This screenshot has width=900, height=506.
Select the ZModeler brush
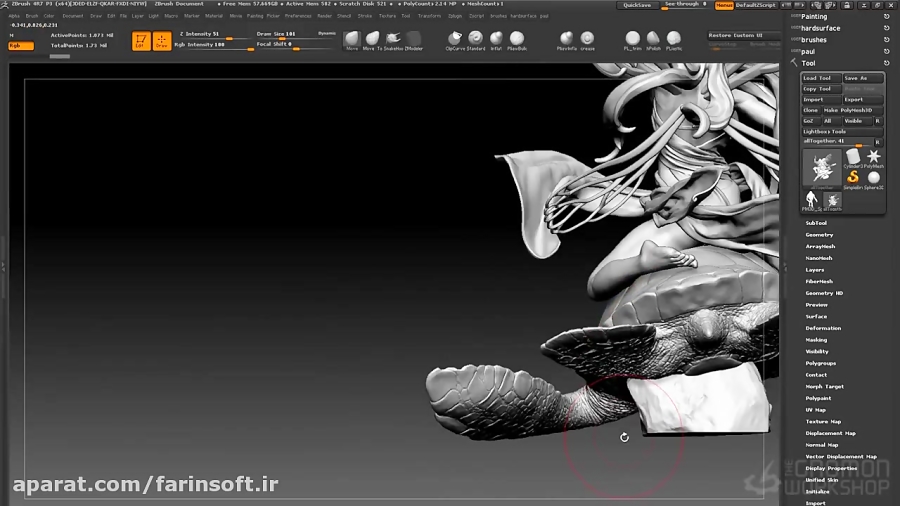[413, 40]
